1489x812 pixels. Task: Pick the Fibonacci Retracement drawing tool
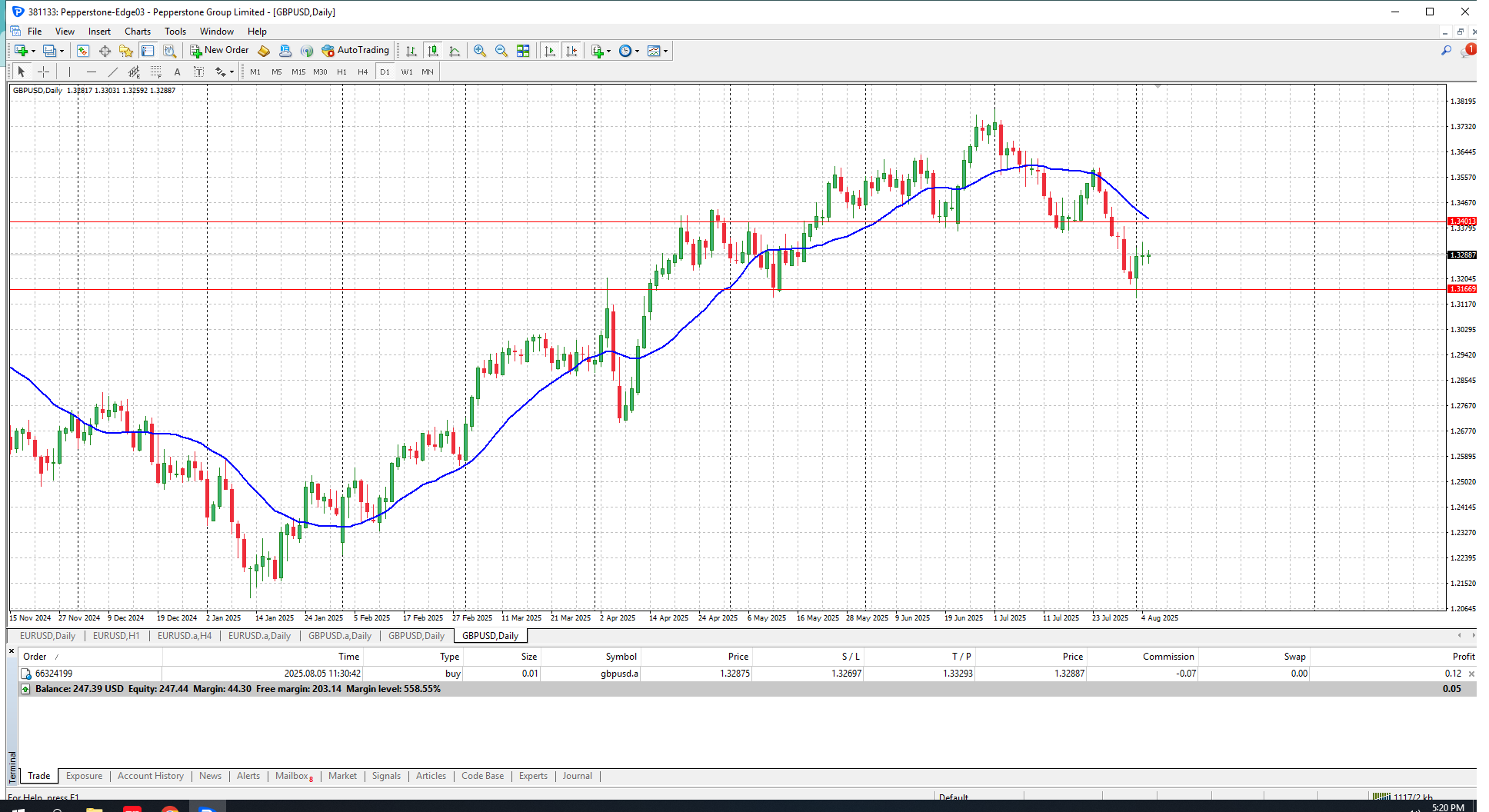pos(156,72)
